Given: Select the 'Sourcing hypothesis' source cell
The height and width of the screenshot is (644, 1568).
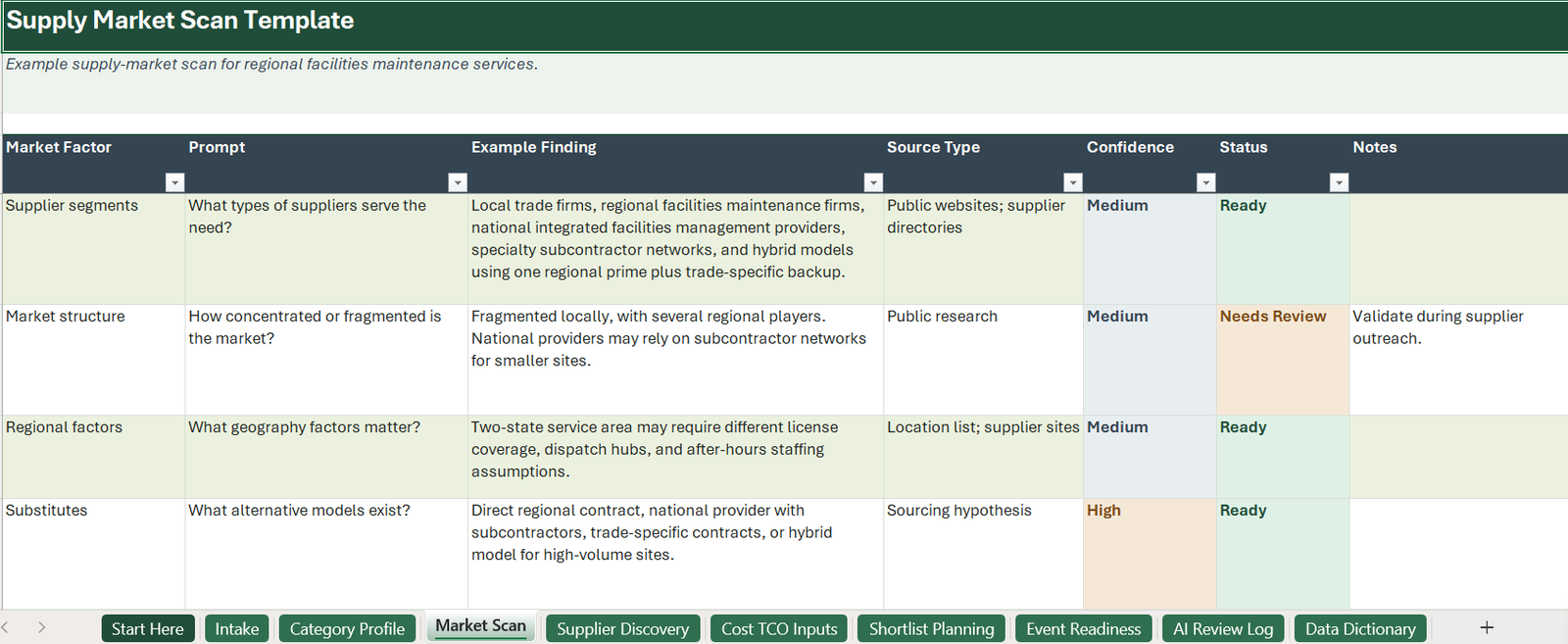Looking at the screenshot, I should 983,554.
